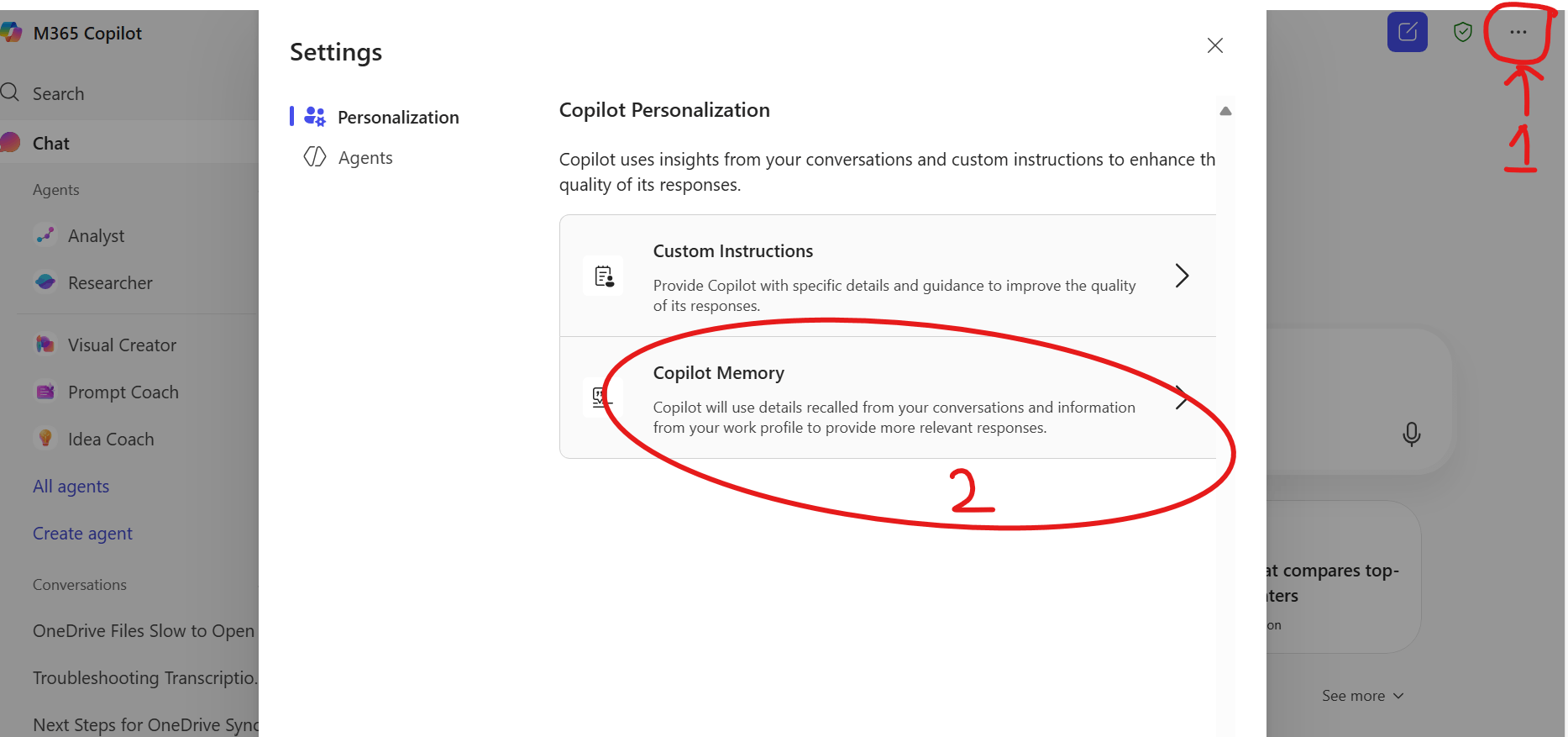The height and width of the screenshot is (737, 1568).
Task: Open the three-dots more options menu
Action: [1518, 33]
